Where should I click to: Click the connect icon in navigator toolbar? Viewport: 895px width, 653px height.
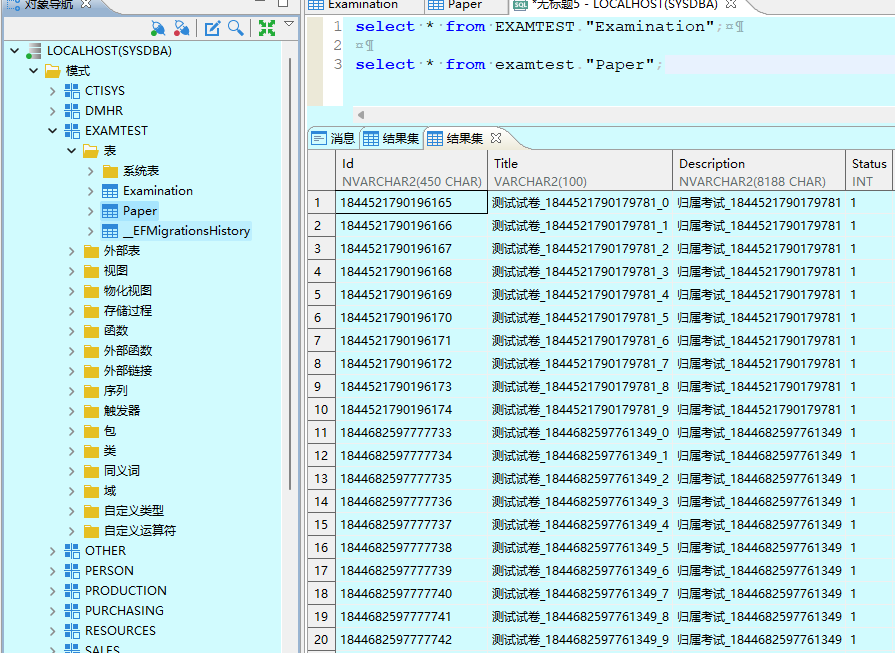158,27
